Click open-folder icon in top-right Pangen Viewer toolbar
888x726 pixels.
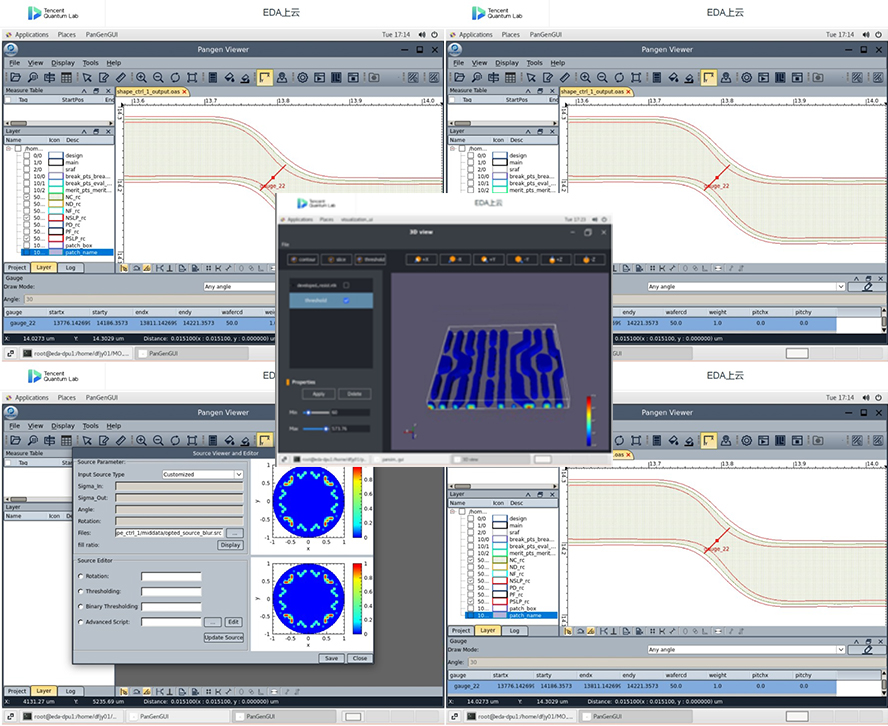point(460,77)
